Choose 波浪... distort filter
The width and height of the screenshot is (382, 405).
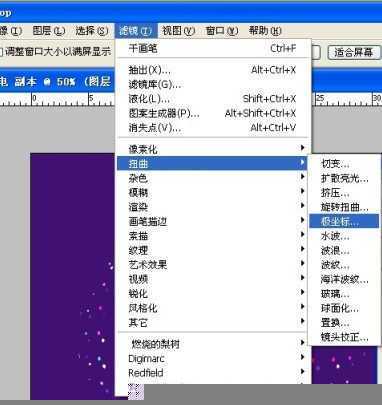(344, 250)
